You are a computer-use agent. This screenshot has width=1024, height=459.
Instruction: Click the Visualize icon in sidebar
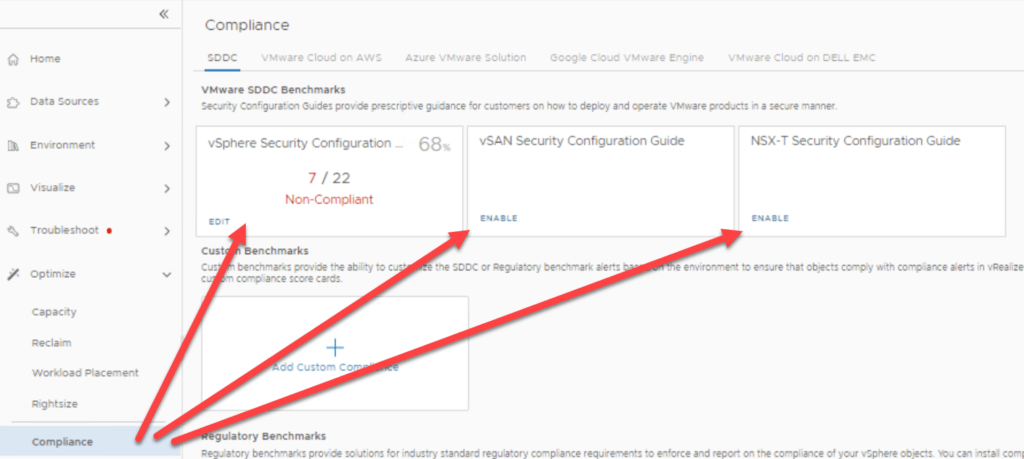[x=12, y=188]
